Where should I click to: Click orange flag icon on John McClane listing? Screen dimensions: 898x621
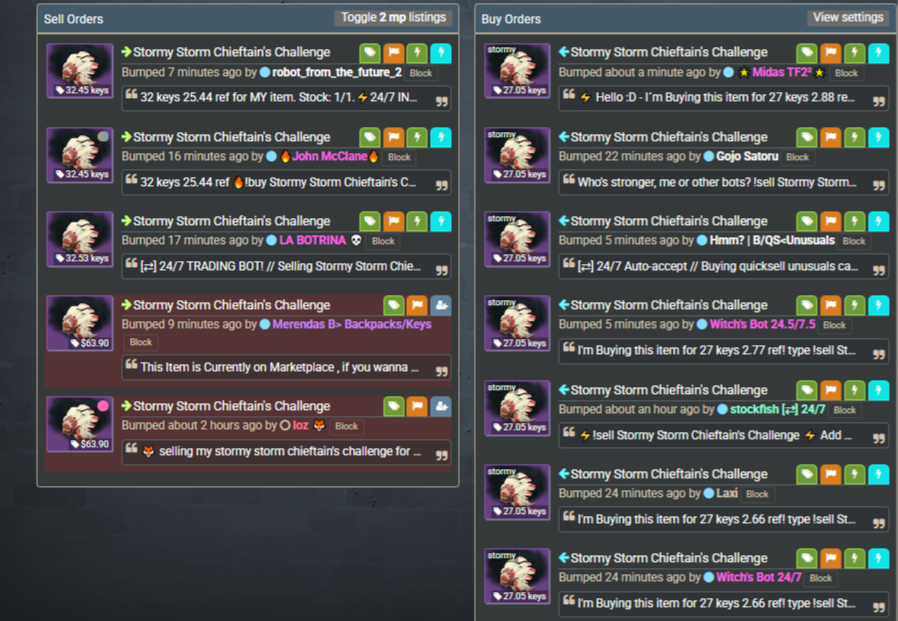point(393,137)
